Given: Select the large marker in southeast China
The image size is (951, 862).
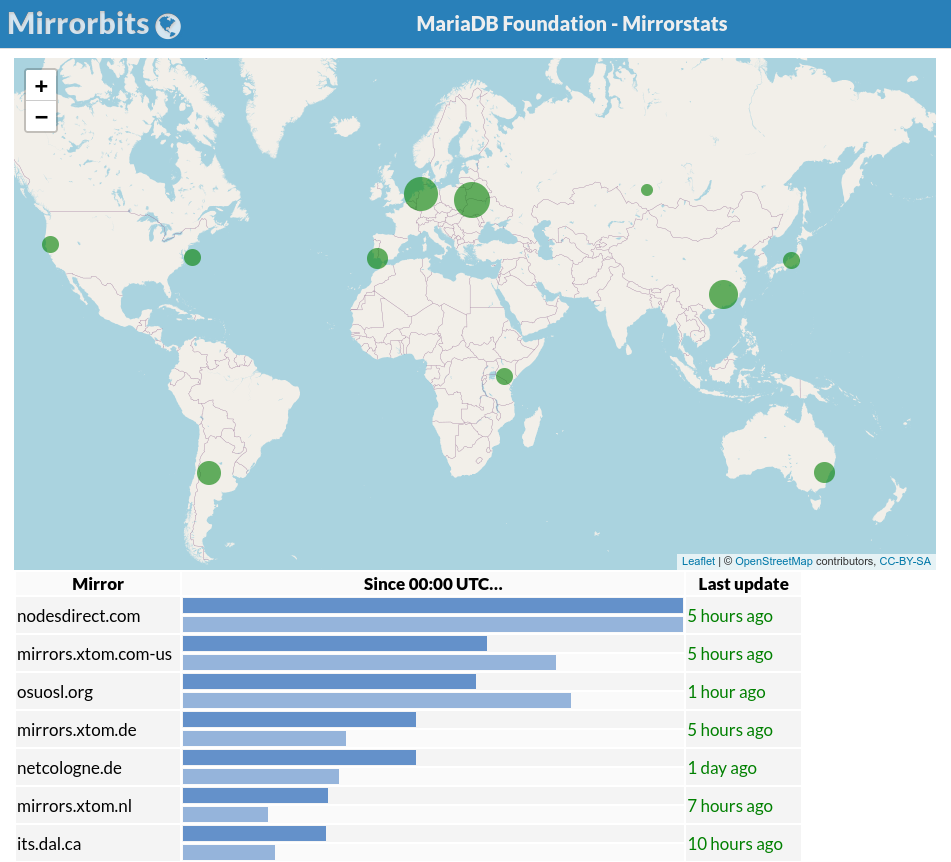Looking at the screenshot, I should [x=724, y=294].
